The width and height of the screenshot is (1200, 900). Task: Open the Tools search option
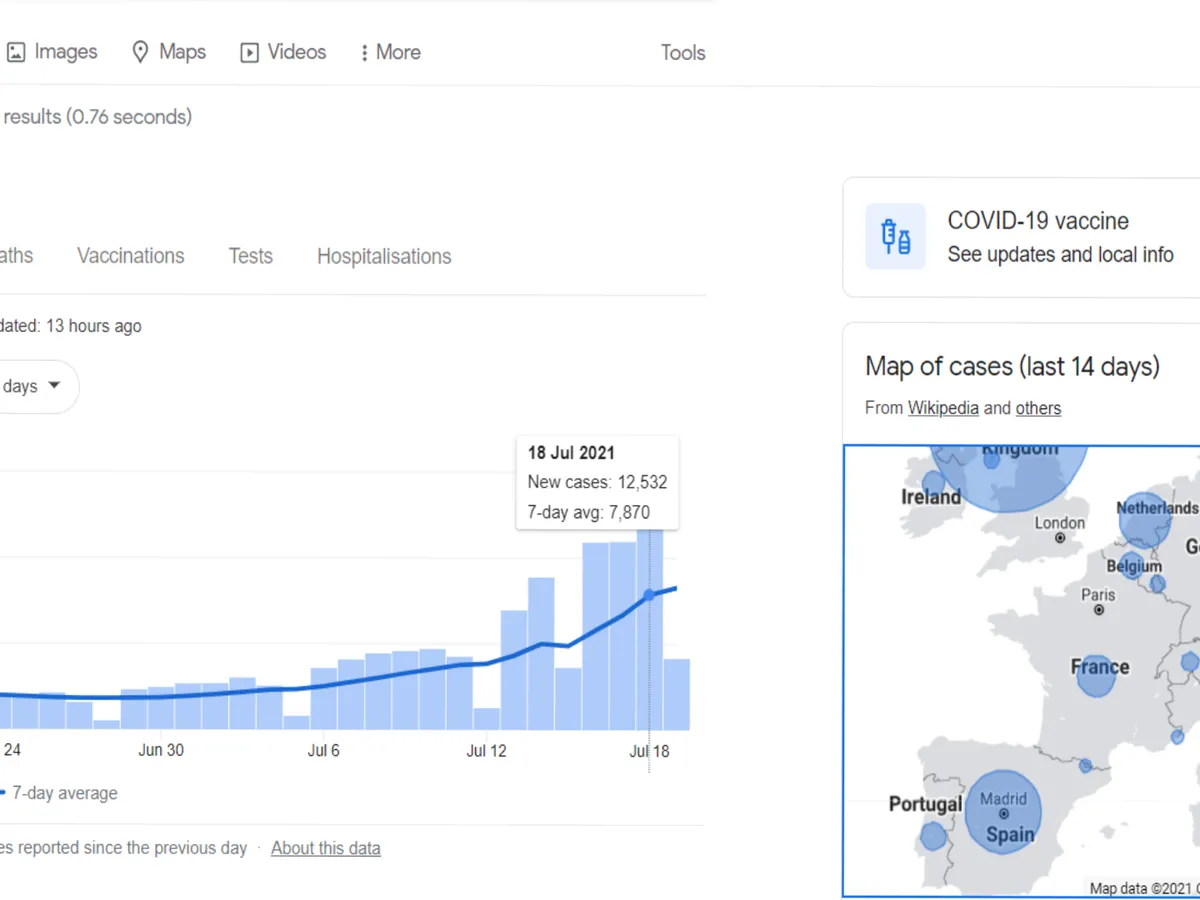pyautogui.click(x=683, y=53)
